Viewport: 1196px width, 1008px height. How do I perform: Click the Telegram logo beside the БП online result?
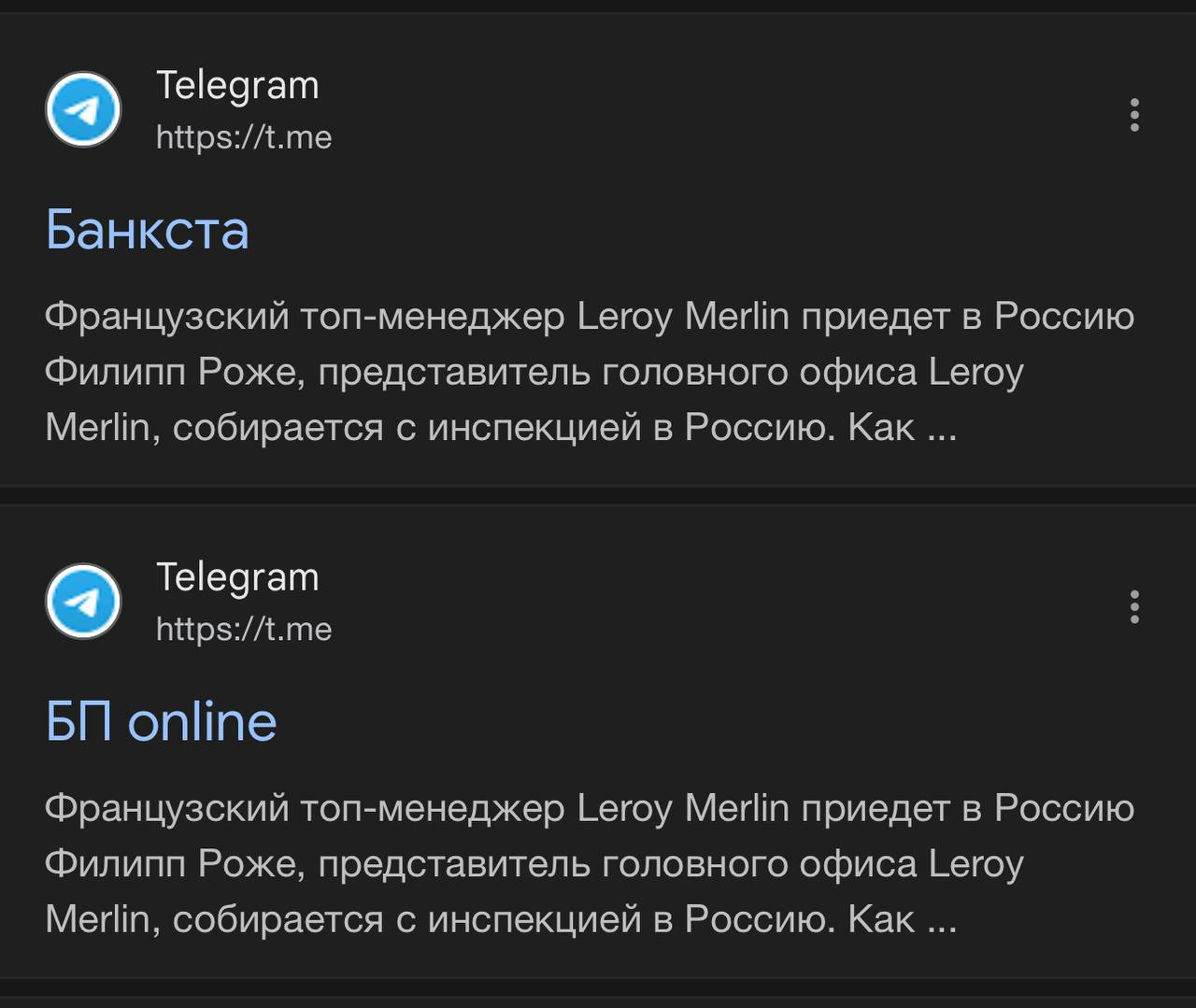(83, 602)
